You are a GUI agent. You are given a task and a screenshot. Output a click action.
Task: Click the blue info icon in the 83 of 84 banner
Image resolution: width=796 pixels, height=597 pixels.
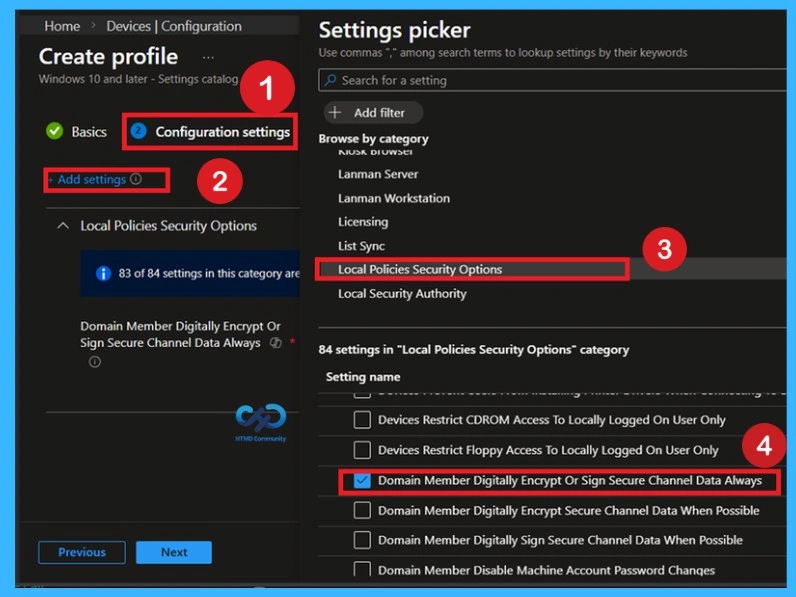pos(104,274)
